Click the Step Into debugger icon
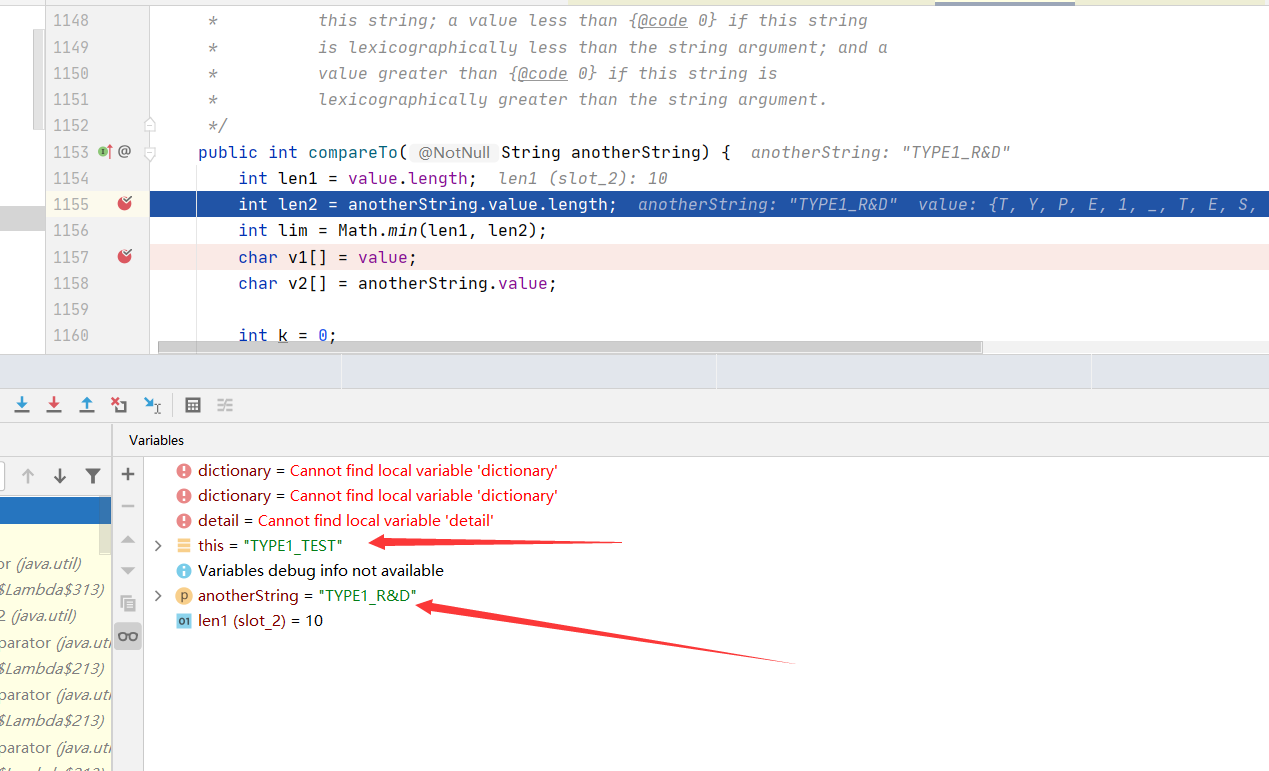1269x771 pixels. (22, 404)
